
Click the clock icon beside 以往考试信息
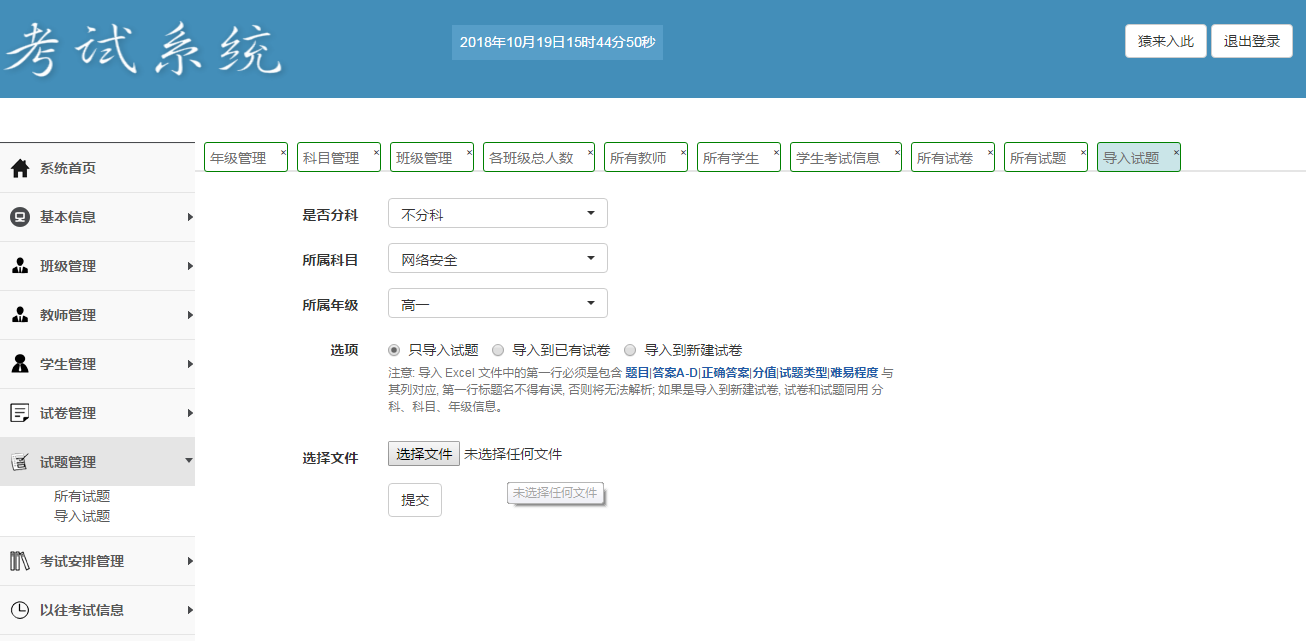coord(20,610)
